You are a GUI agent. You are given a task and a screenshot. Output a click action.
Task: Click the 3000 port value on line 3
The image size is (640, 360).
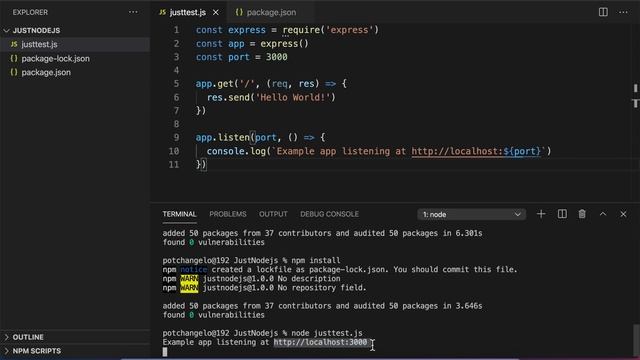(276, 57)
